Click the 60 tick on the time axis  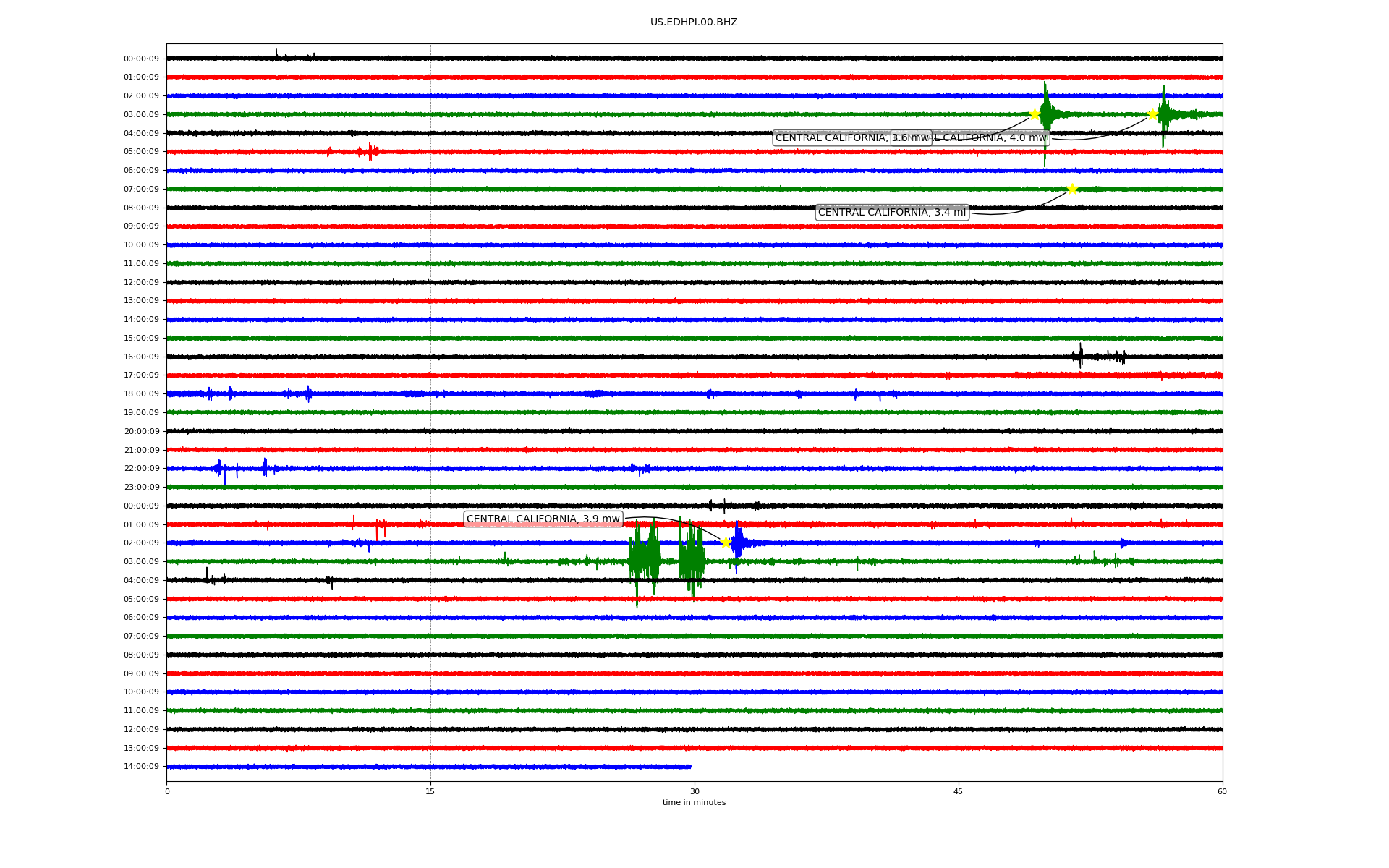tap(1222, 791)
